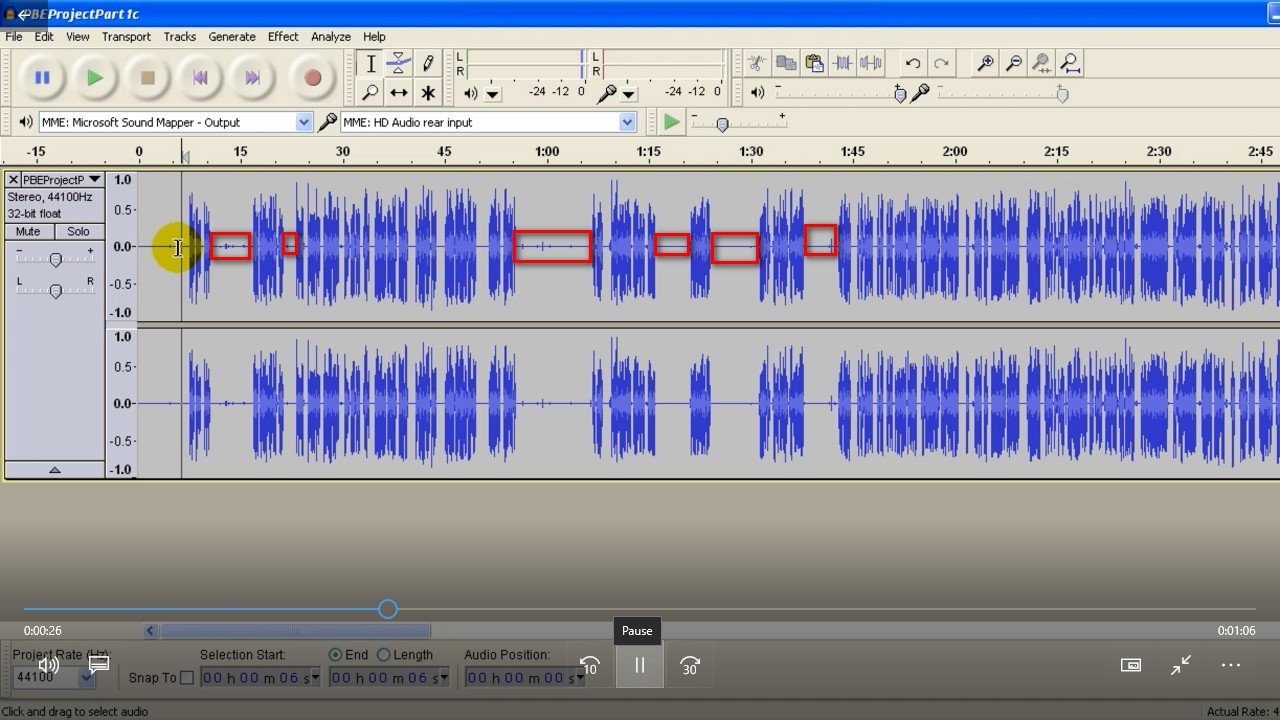This screenshot has width=1280, height=720.
Task: Select the Length radio button
Action: 383,655
